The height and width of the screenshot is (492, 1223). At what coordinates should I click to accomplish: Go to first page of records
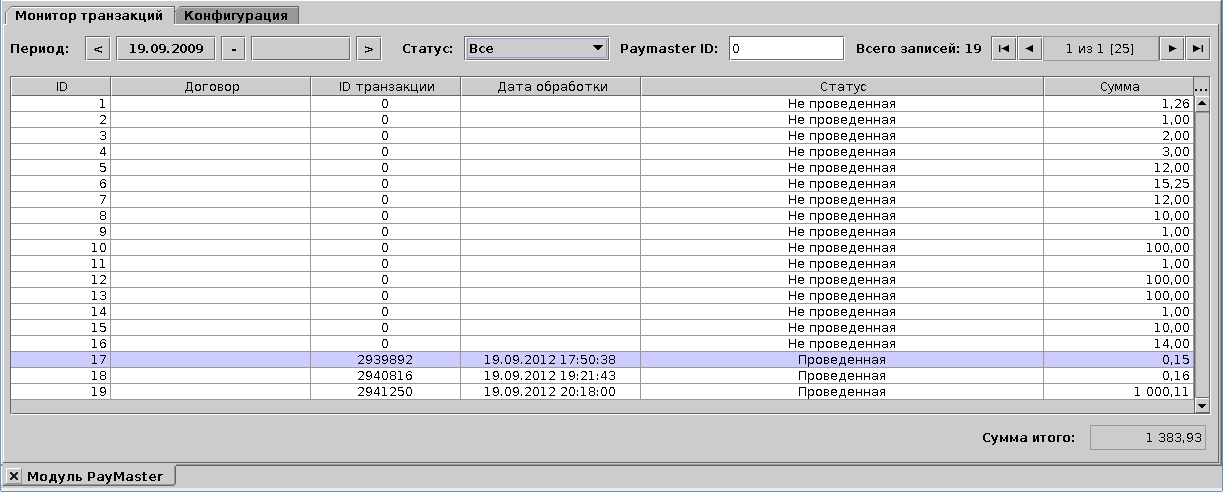point(1003,48)
